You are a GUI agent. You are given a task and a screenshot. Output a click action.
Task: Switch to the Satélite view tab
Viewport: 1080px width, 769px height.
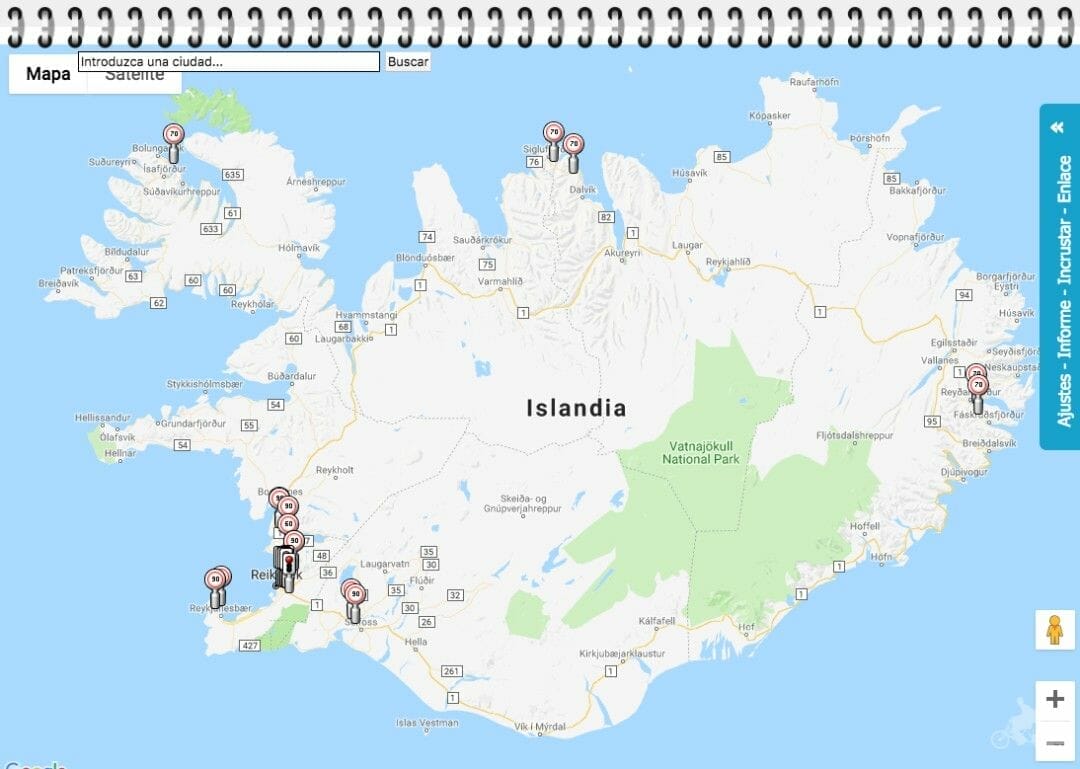[135, 74]
